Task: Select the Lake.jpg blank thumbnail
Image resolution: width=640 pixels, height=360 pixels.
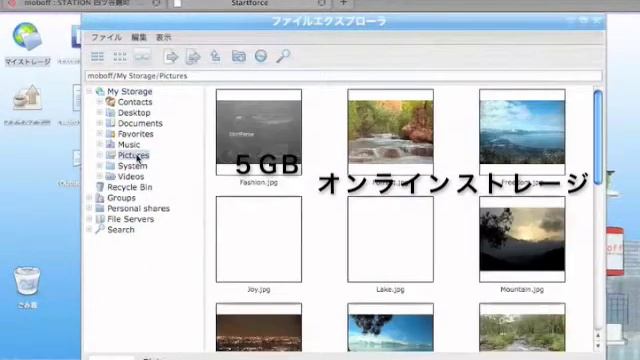Action: tap(391, 239)
